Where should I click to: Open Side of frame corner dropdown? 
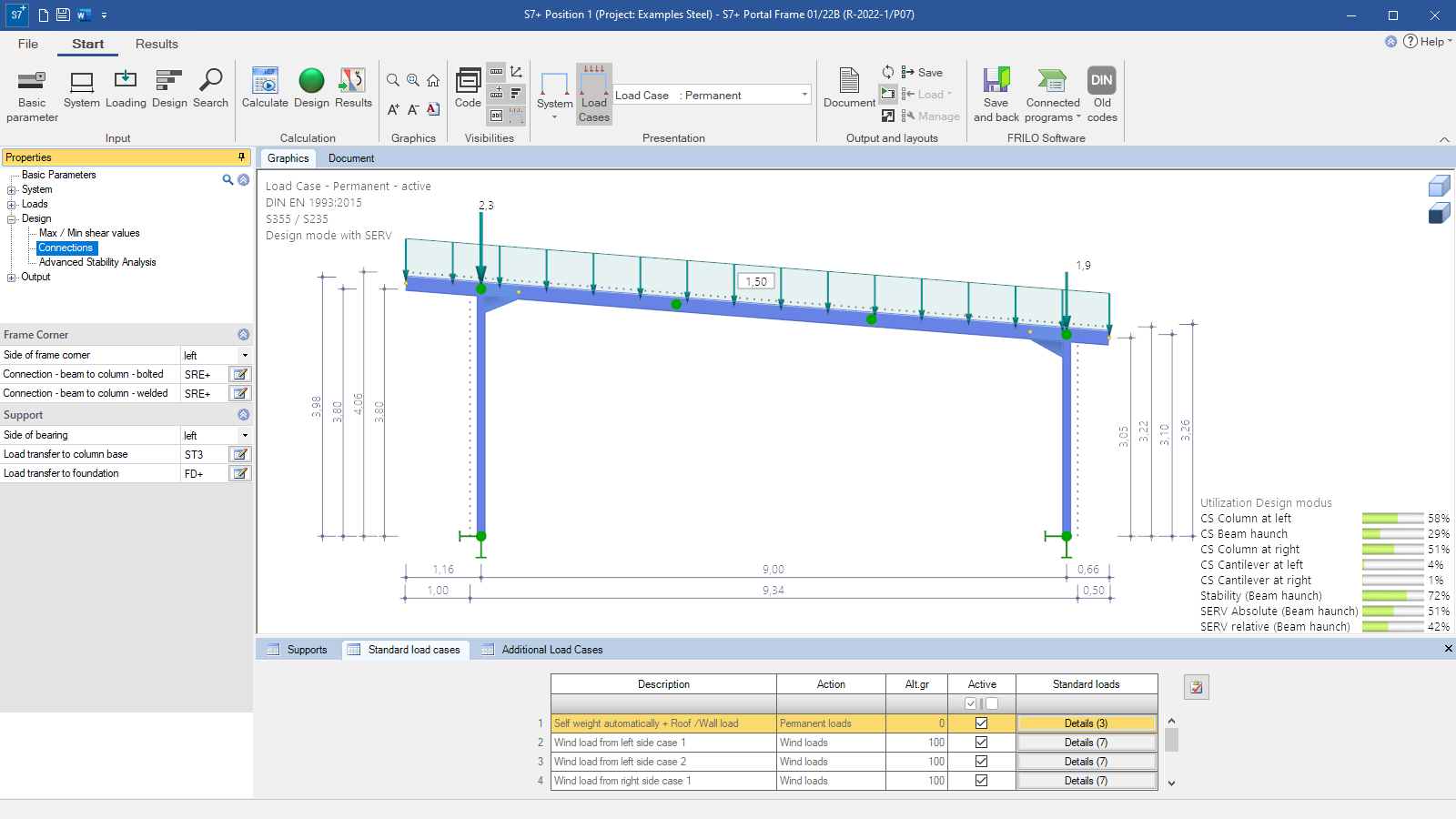click(x=244, y=355)
